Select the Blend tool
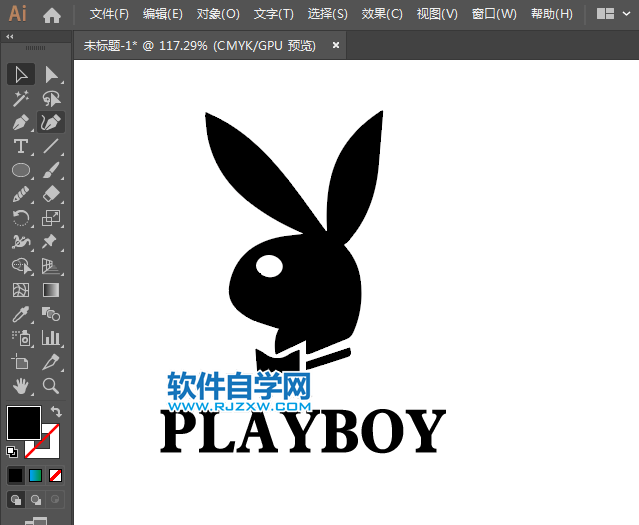The width and height of the screenshot is (639, 525). 51,314
